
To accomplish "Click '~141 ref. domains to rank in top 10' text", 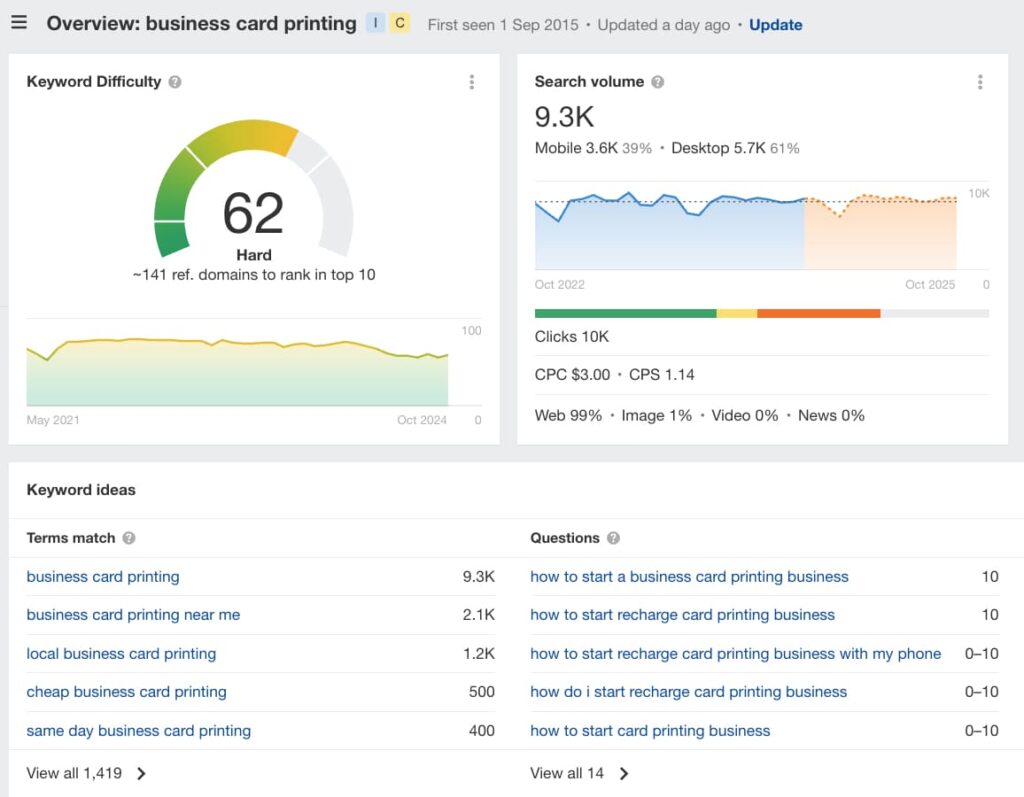I will pos(254,274).
